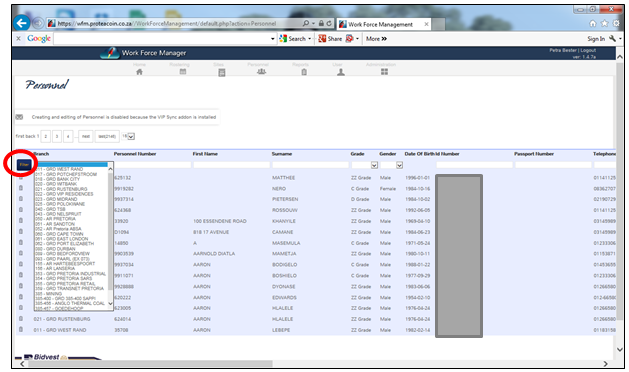Open the Reports clipboard icon
This screenshot has height=372, width=629.
pyautogui.click(x=304, y=72)
